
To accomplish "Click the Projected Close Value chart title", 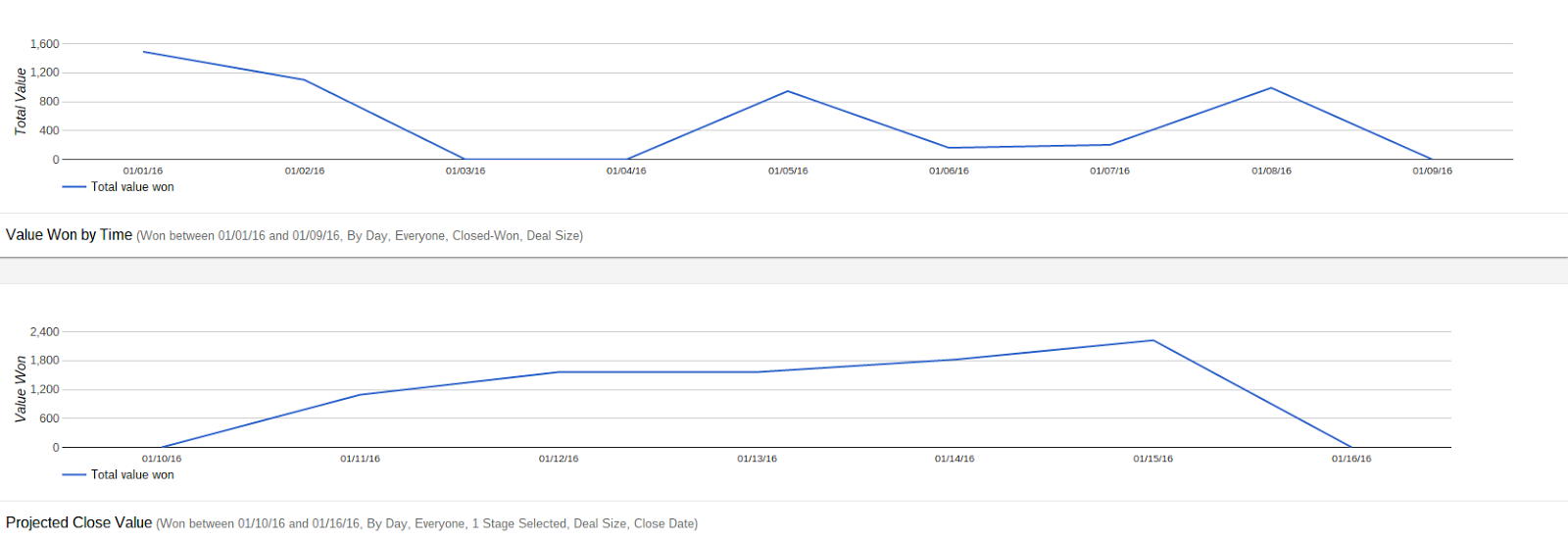I will click(78, 523).
